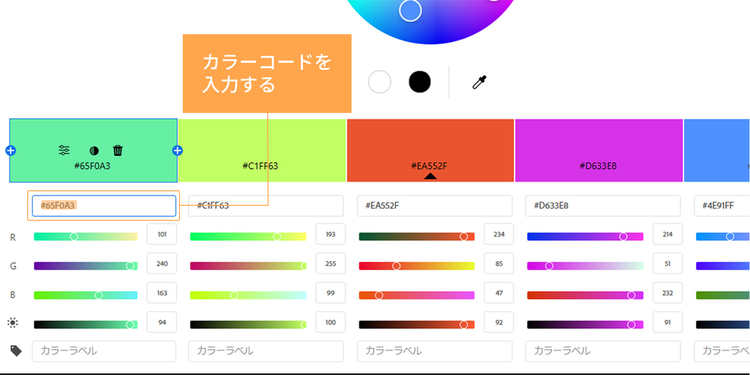The image size is (750, 375).
Task: Adjust B slider for #C1FF63
Action: (248, 295)
